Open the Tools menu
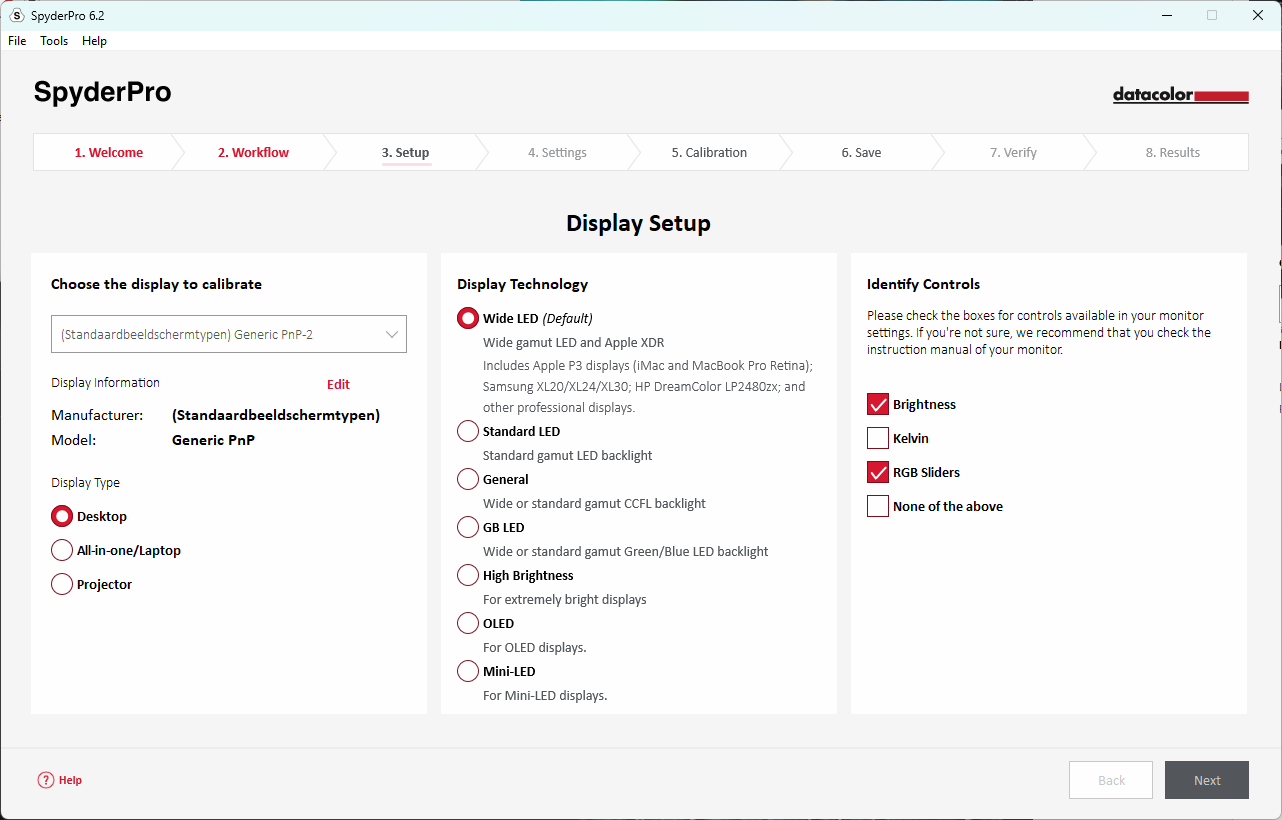Viewport: 1282px width, 820px height. pyautogui.click(x=54, y=41)
